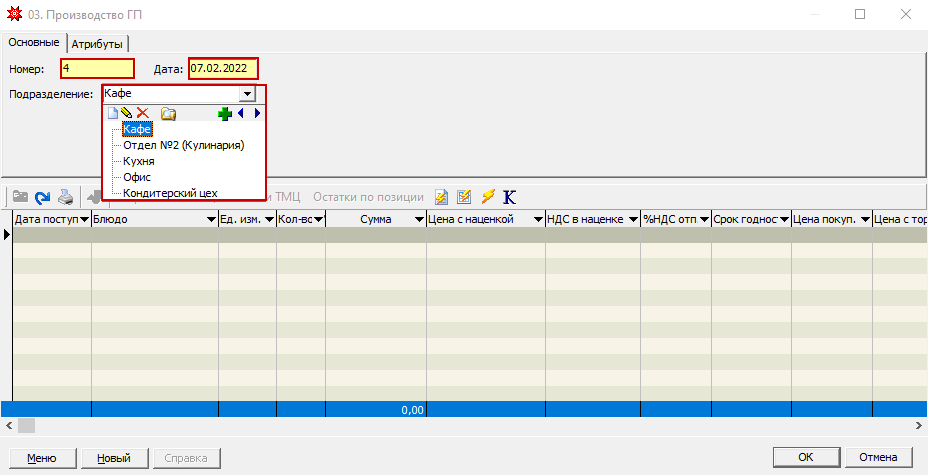Select Кухня in the department list

[138, 161]
